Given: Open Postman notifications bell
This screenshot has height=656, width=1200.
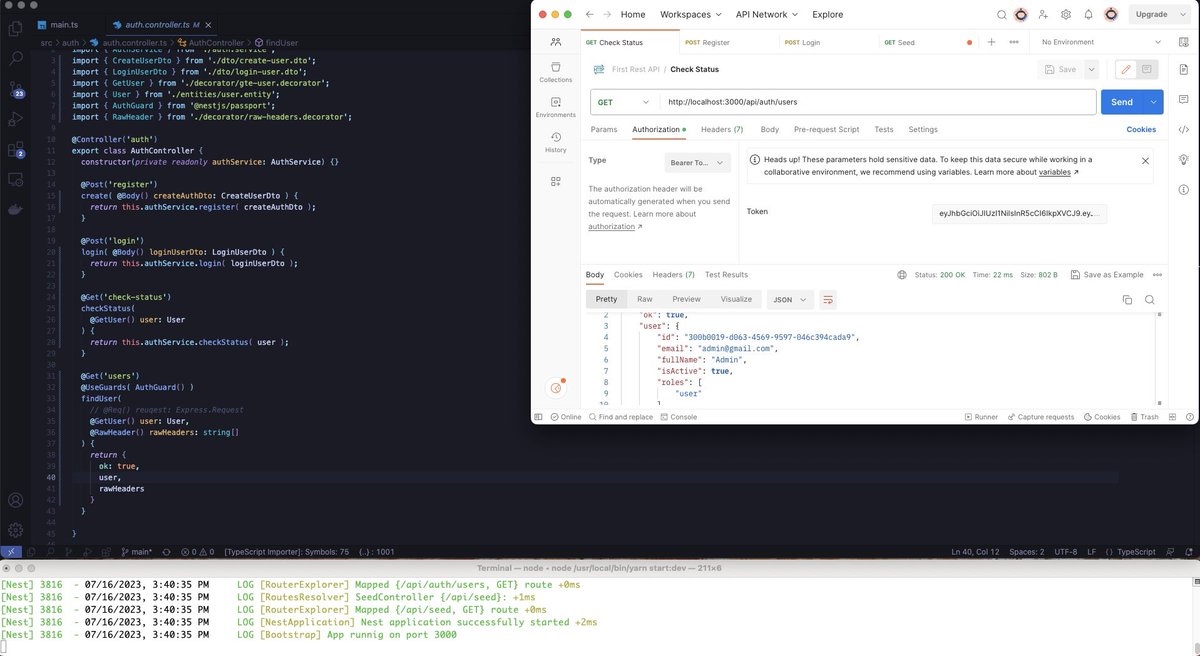Looking at the screenshot, I should click(1088, 15).
